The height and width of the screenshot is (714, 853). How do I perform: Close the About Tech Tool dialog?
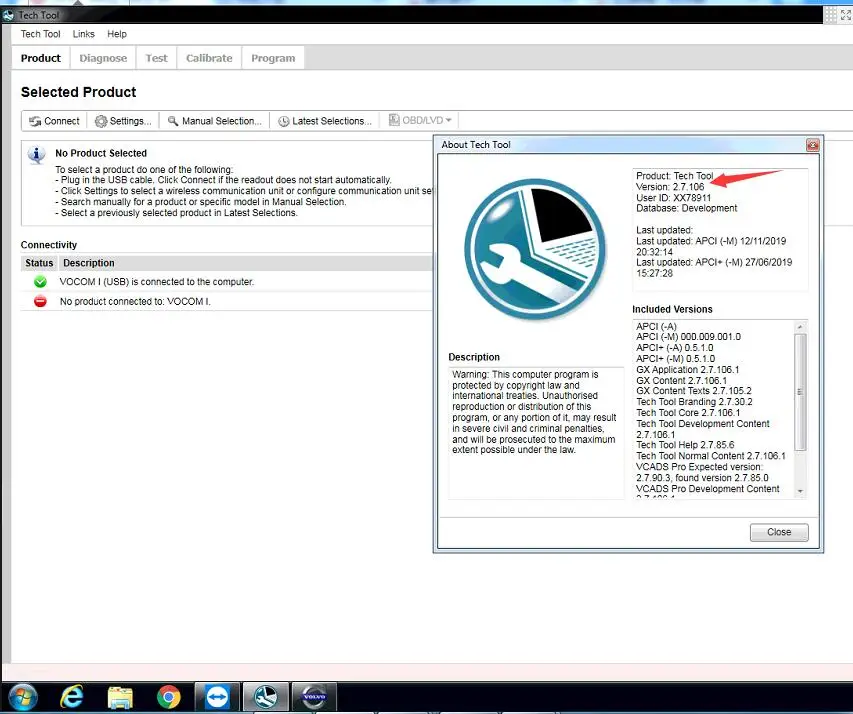pos(779,532)
